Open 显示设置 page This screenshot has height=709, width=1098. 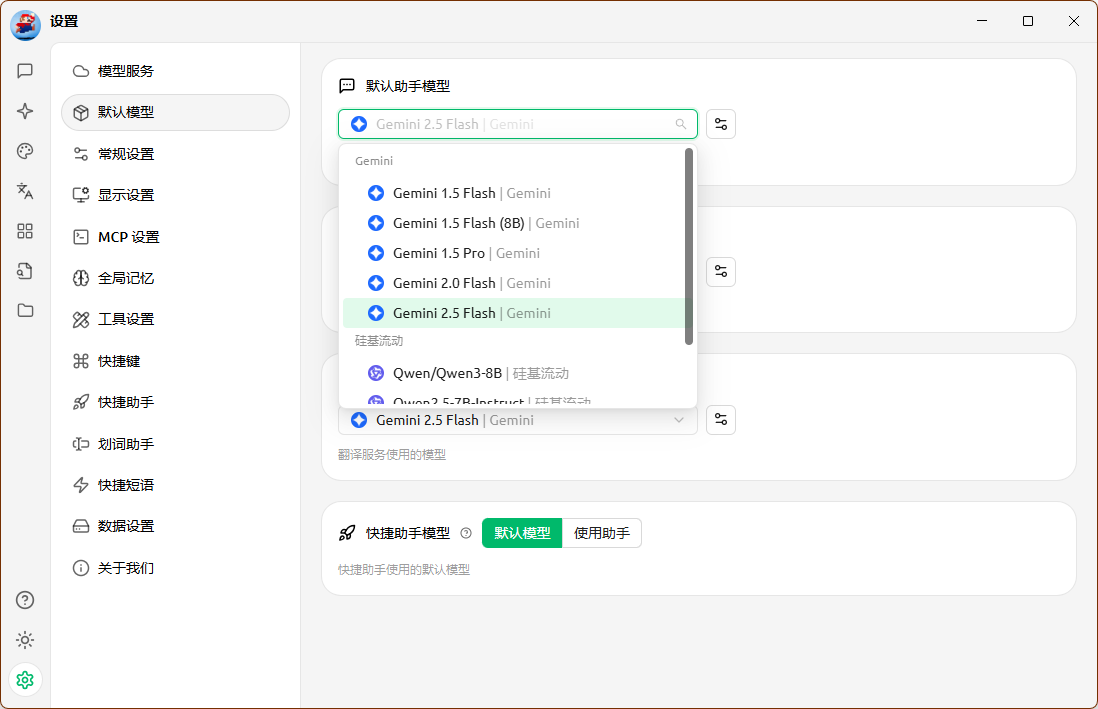click(175, 195)
